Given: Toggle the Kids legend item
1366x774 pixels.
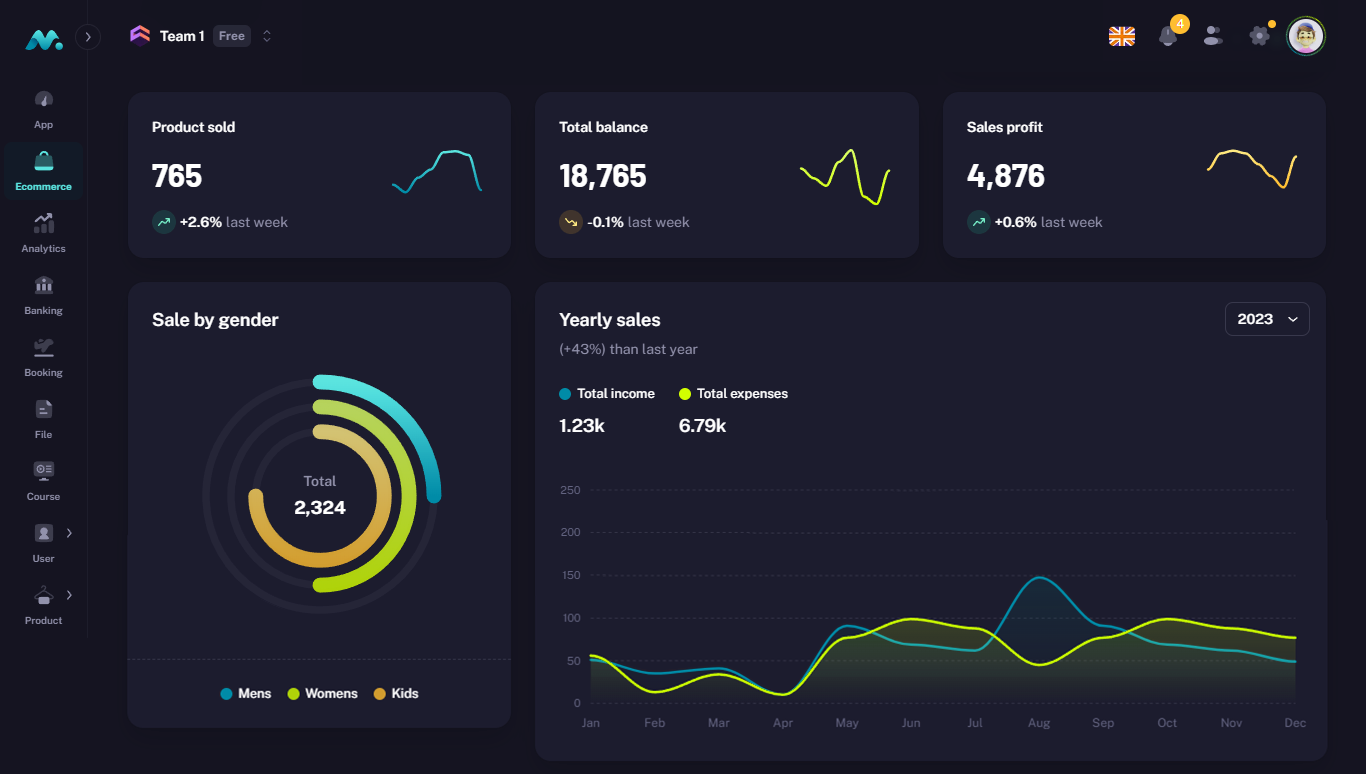Looking at the screenshot, I should pyautogui.click(x=396, y=693).
